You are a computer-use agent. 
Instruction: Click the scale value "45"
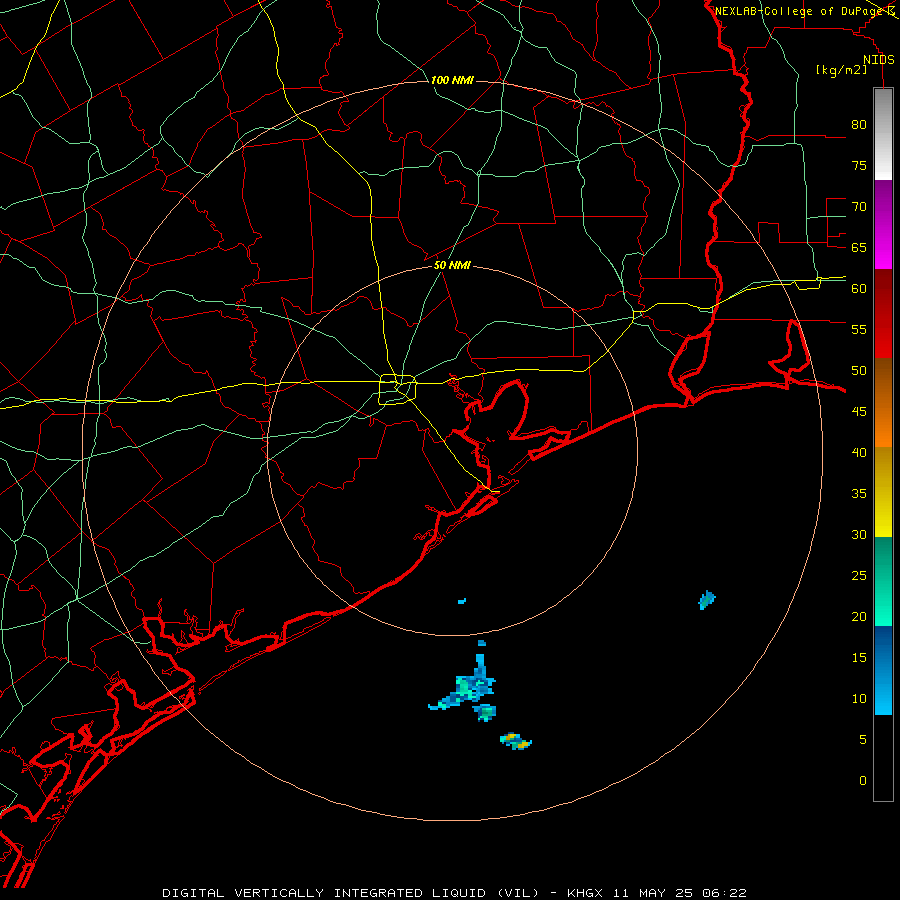point(859,412)
